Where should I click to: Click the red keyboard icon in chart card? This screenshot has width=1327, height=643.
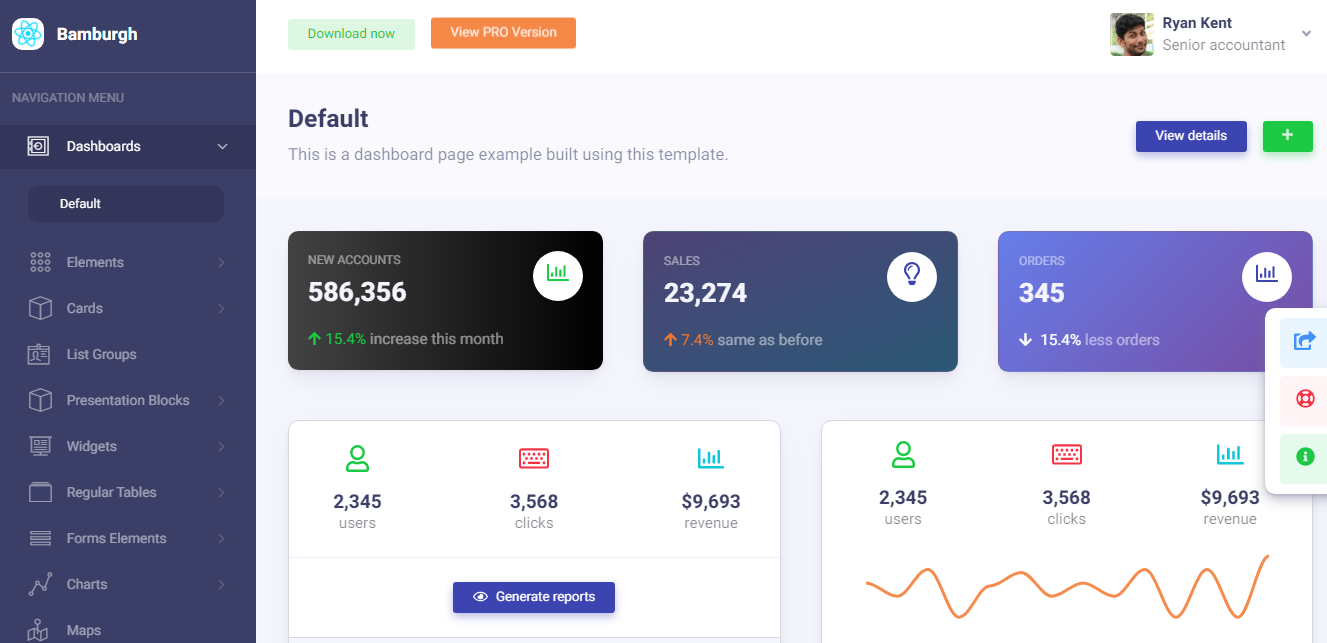(1067, 455)
